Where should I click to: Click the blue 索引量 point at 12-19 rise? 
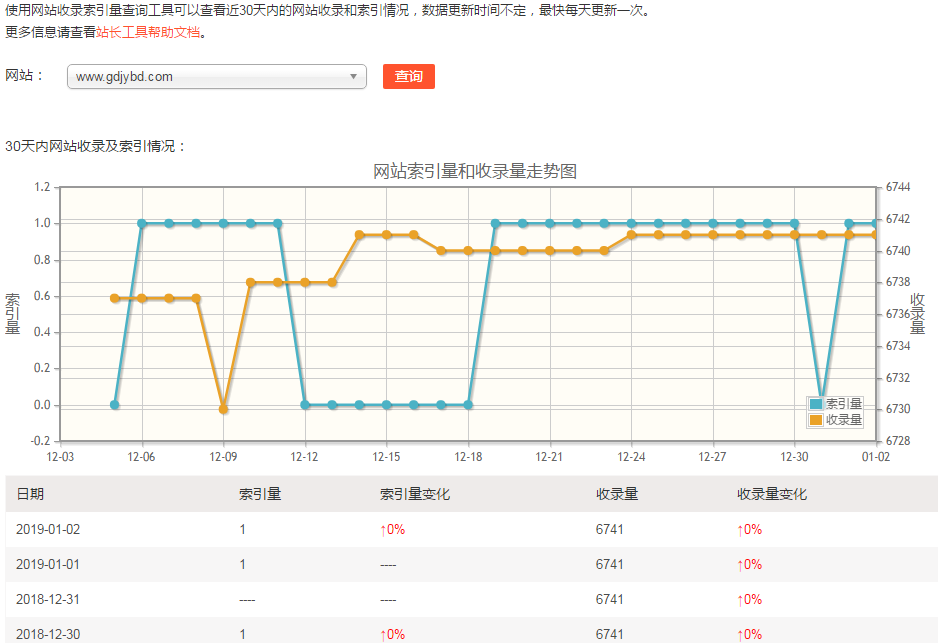(495, 223)
